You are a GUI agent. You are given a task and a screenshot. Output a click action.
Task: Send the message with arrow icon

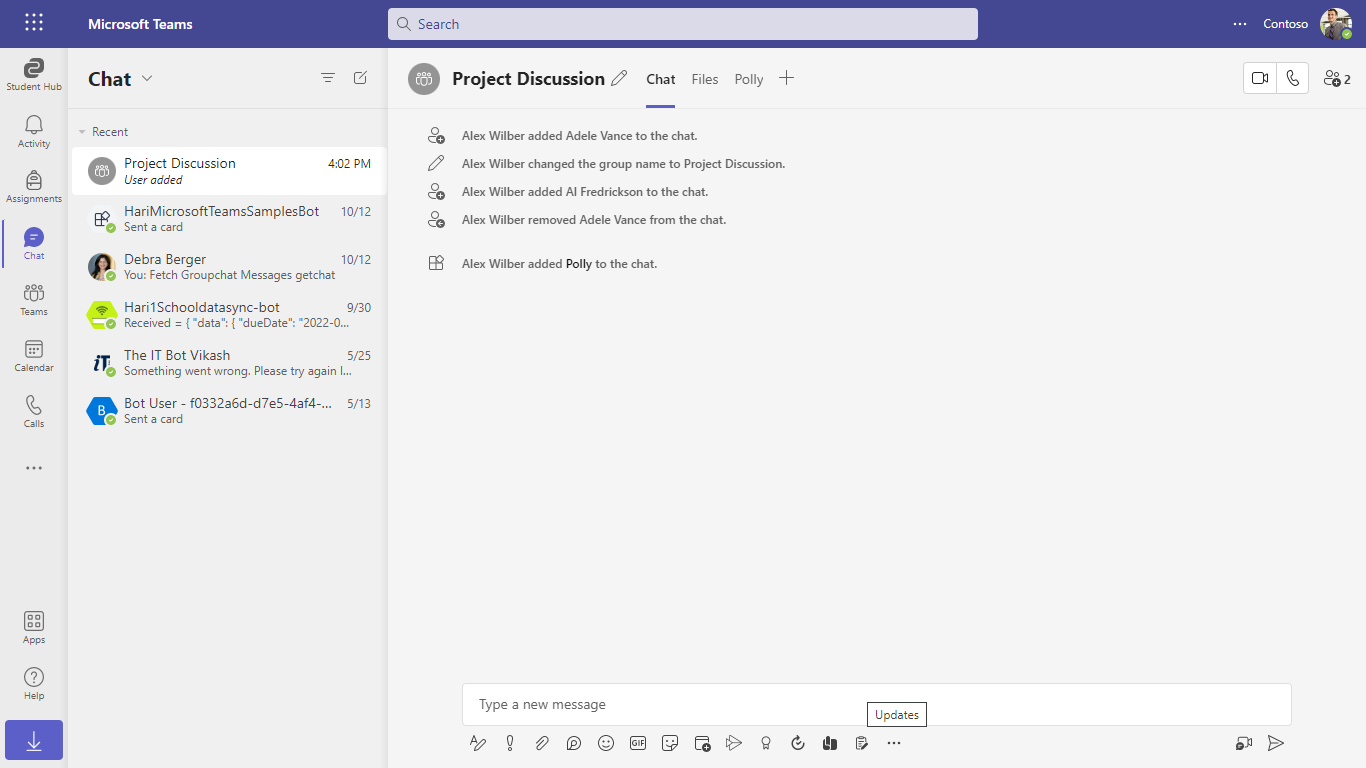click(1276, 743)
